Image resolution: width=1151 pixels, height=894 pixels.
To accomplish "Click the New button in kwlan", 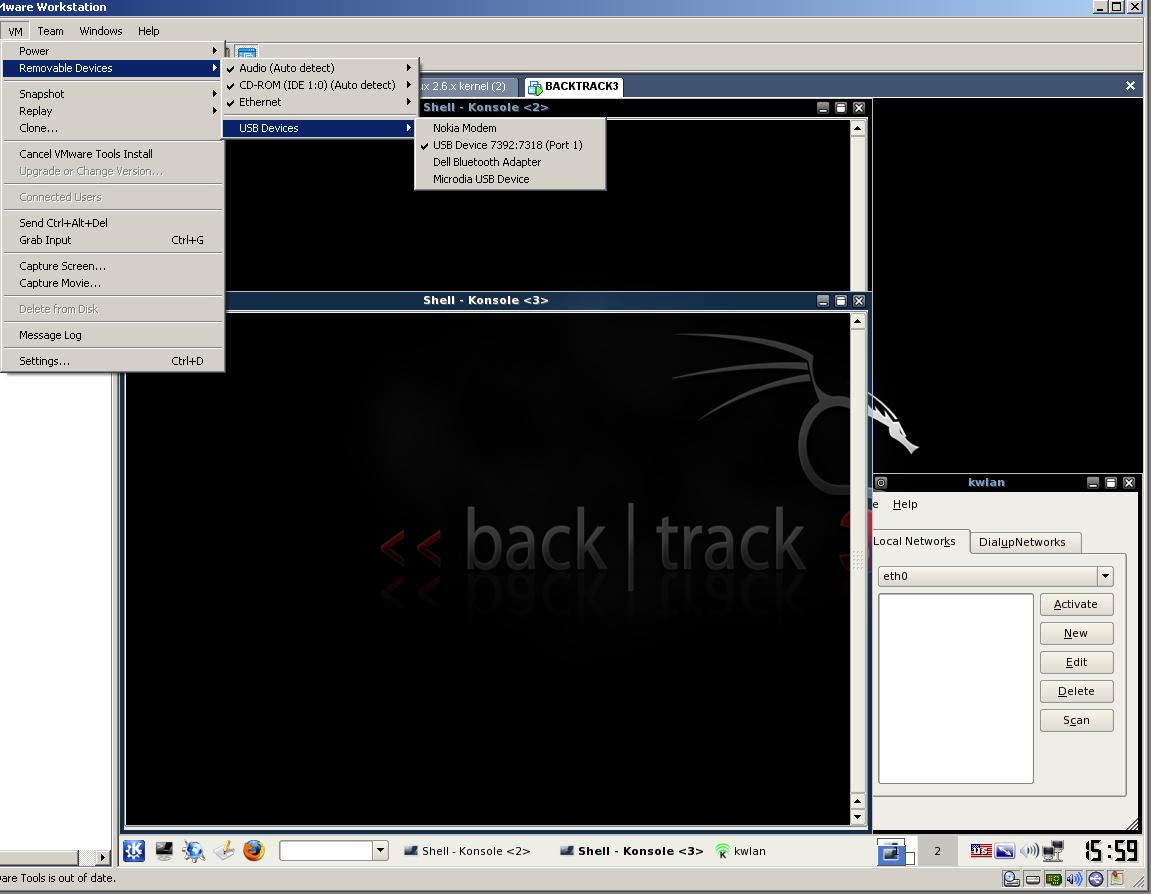I will pos(1076,633).
